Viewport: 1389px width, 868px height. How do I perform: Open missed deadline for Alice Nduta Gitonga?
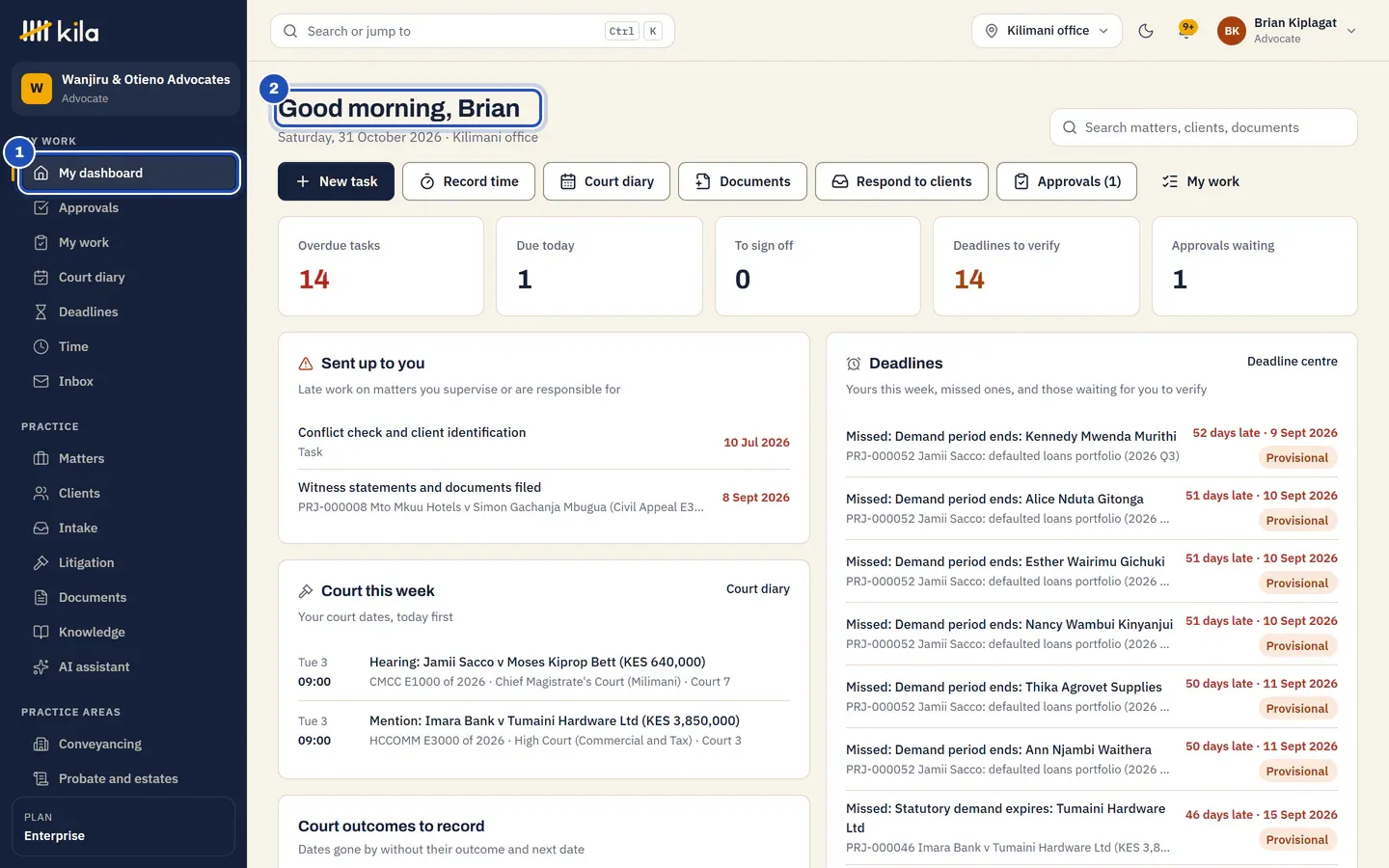[1092, 508]
